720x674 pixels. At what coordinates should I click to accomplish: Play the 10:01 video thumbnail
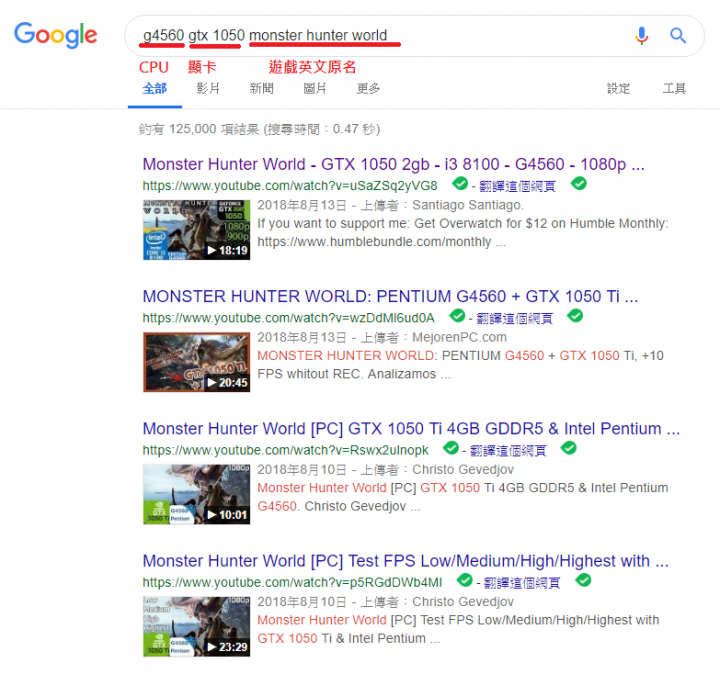coord(197,494)
